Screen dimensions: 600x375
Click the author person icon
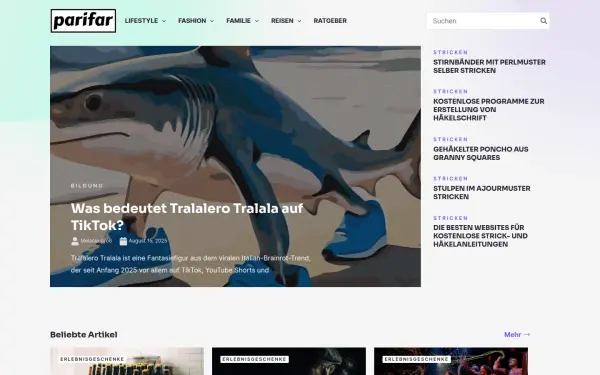(x=75, y=241)
